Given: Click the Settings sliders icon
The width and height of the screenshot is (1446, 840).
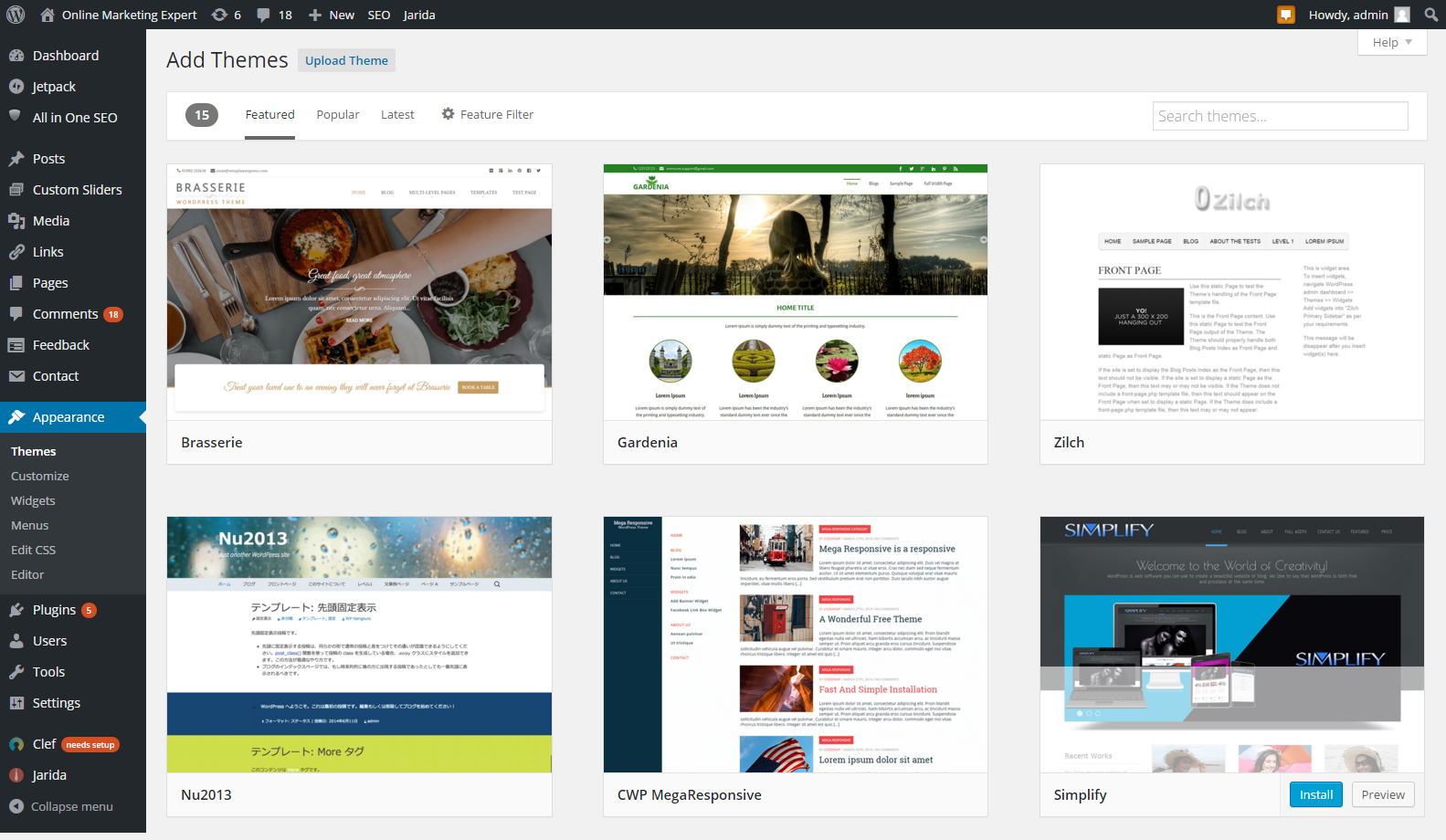Looking at the screenshot, I should (16, 703).
